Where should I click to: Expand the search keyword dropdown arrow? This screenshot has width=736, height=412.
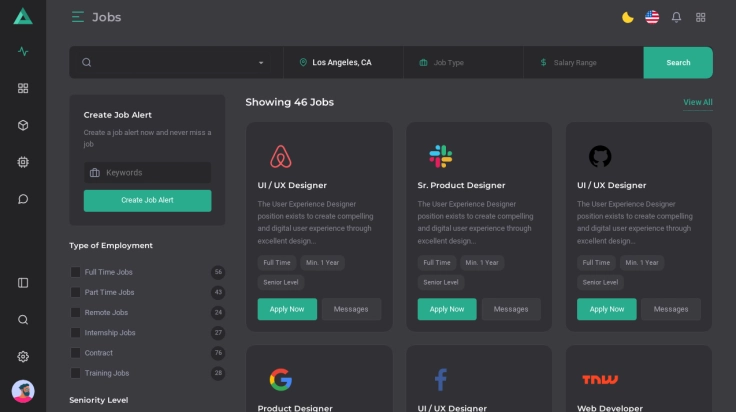pos(261,63)
